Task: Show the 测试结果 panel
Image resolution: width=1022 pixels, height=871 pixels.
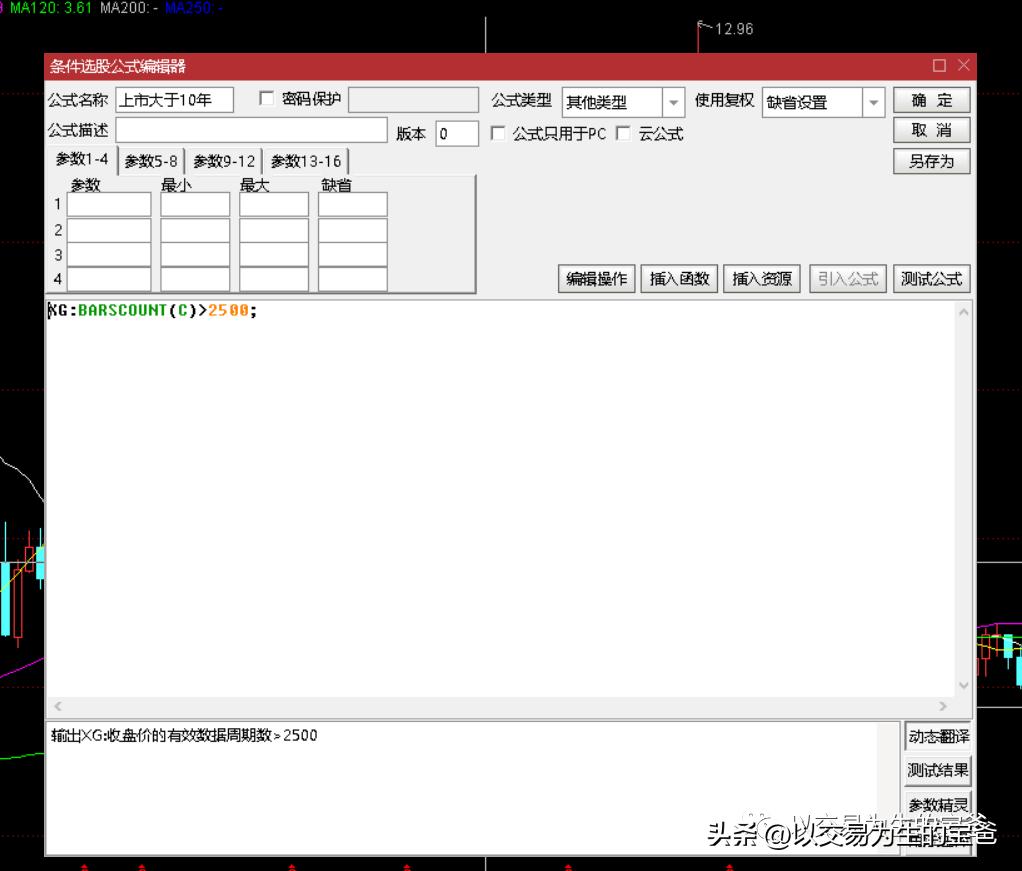Action: coord(937,770)
